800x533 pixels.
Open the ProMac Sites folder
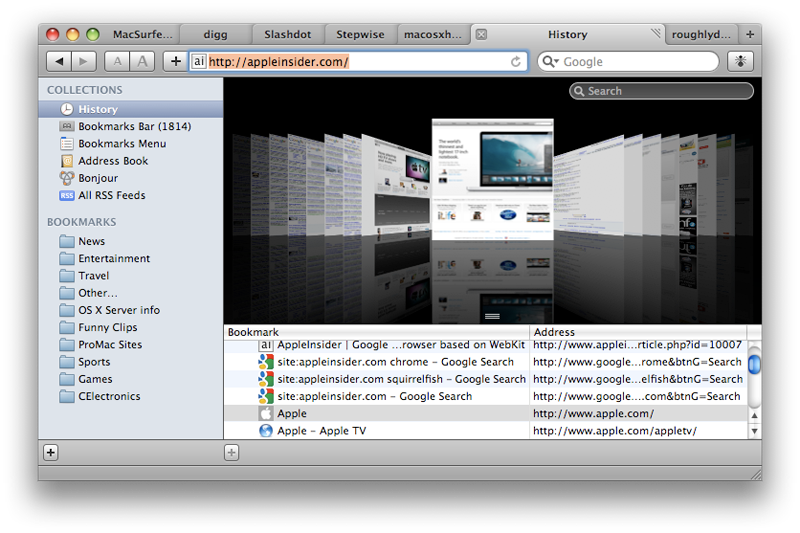131,344
